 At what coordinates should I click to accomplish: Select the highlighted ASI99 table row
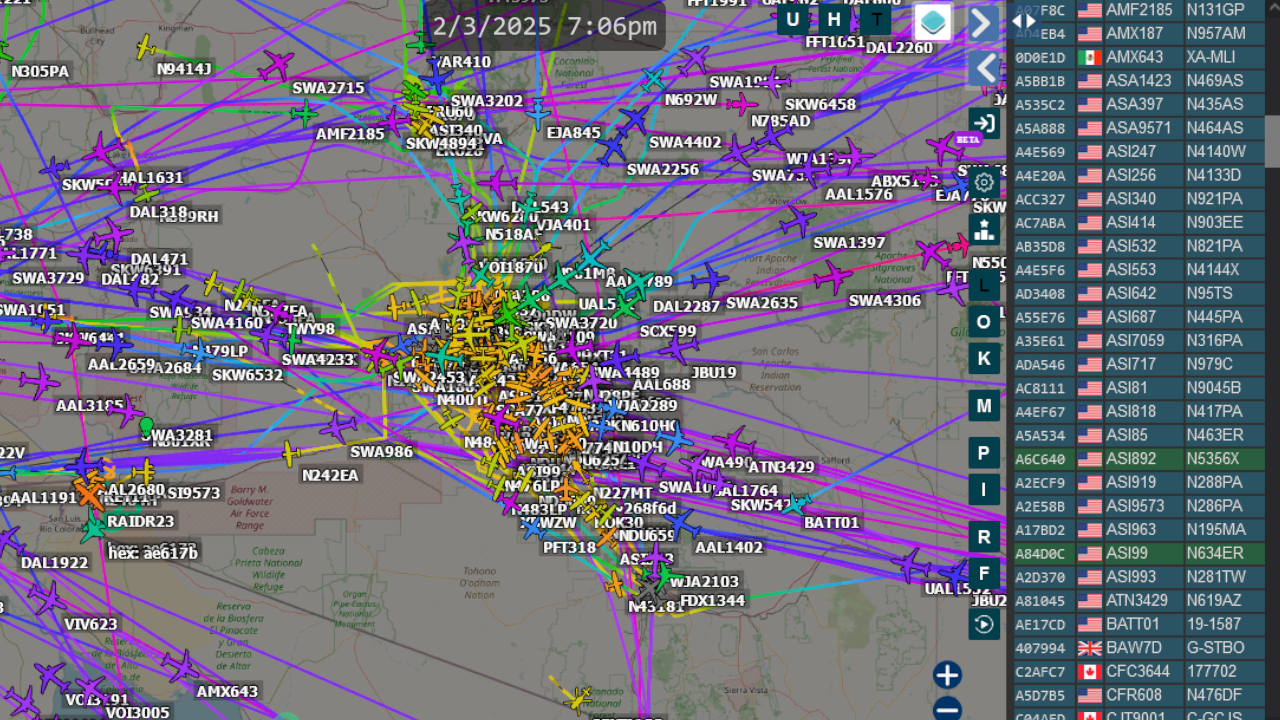(1139, 554)
